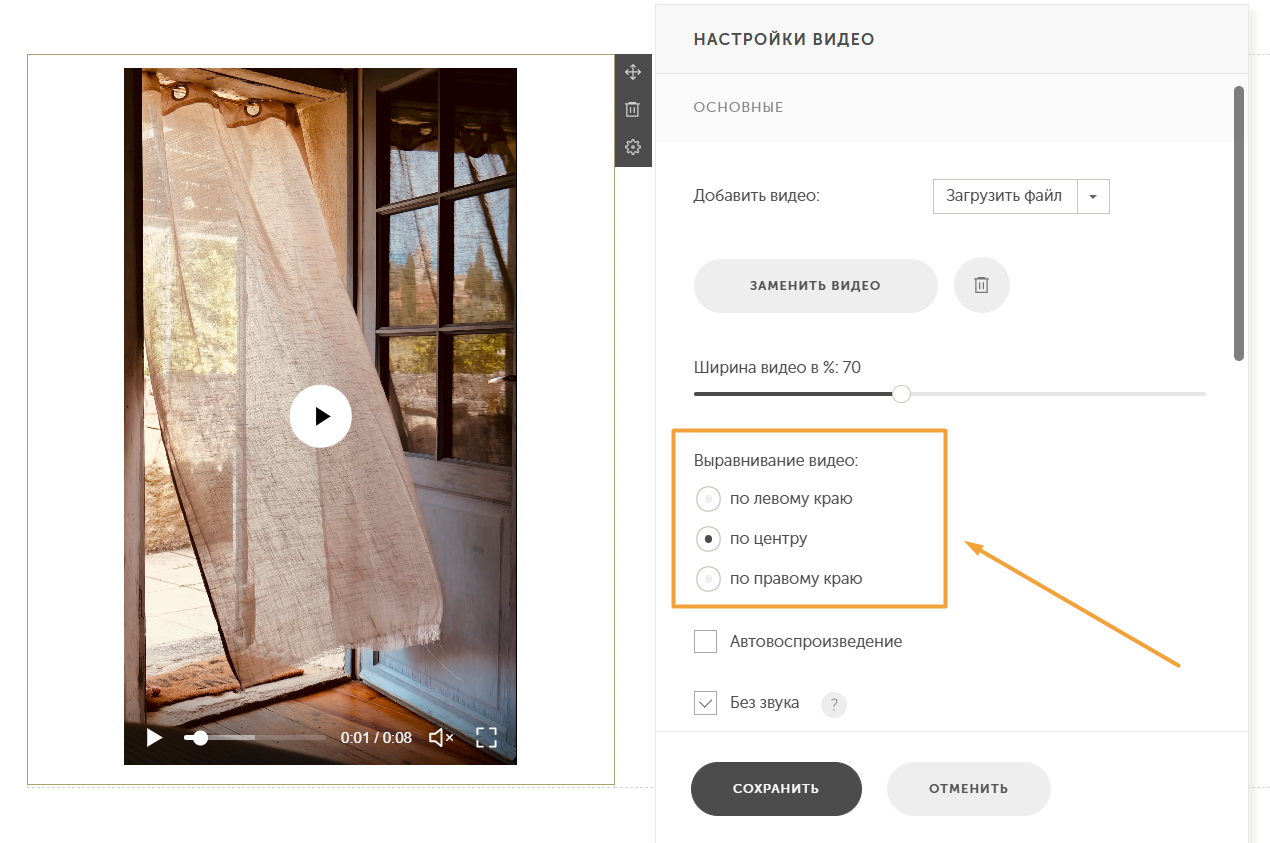Image resolution: width=1270 pixels, height=843 pixels.
Task: Click the Отменить button
Action: click(969, 789)
